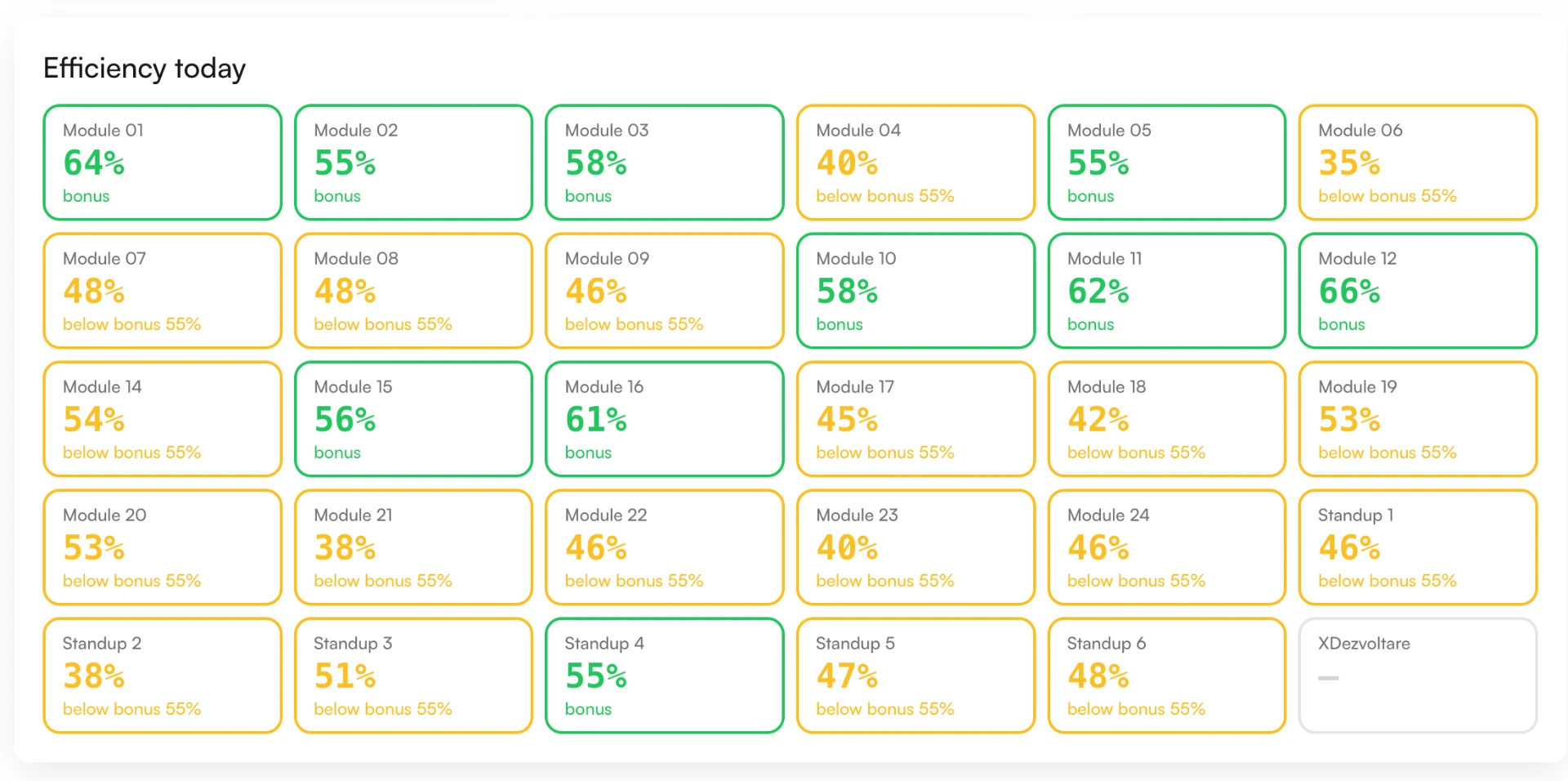Select the Standup 2 card at 38%

point(163,676)
